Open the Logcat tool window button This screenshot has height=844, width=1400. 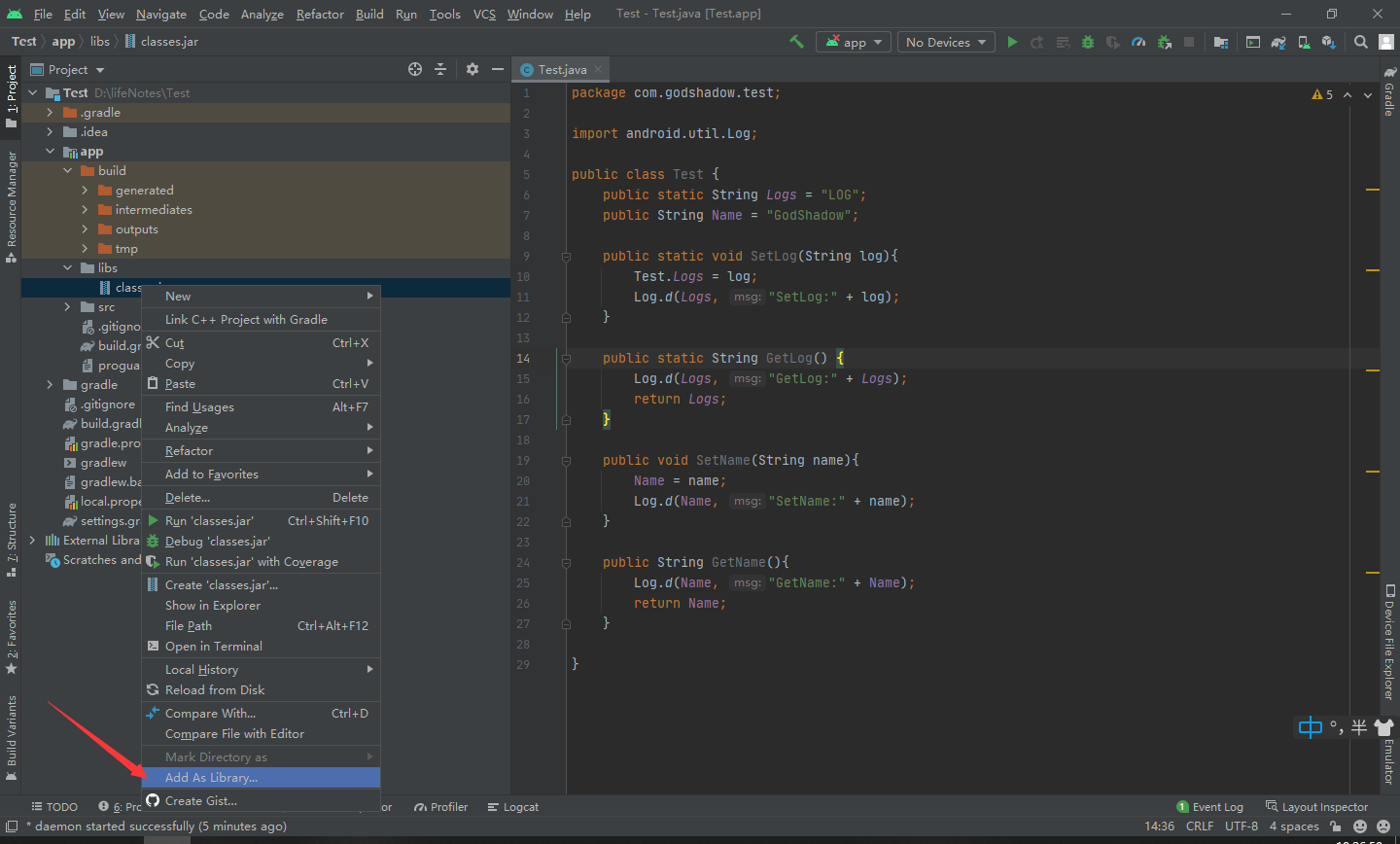point(513,807)
